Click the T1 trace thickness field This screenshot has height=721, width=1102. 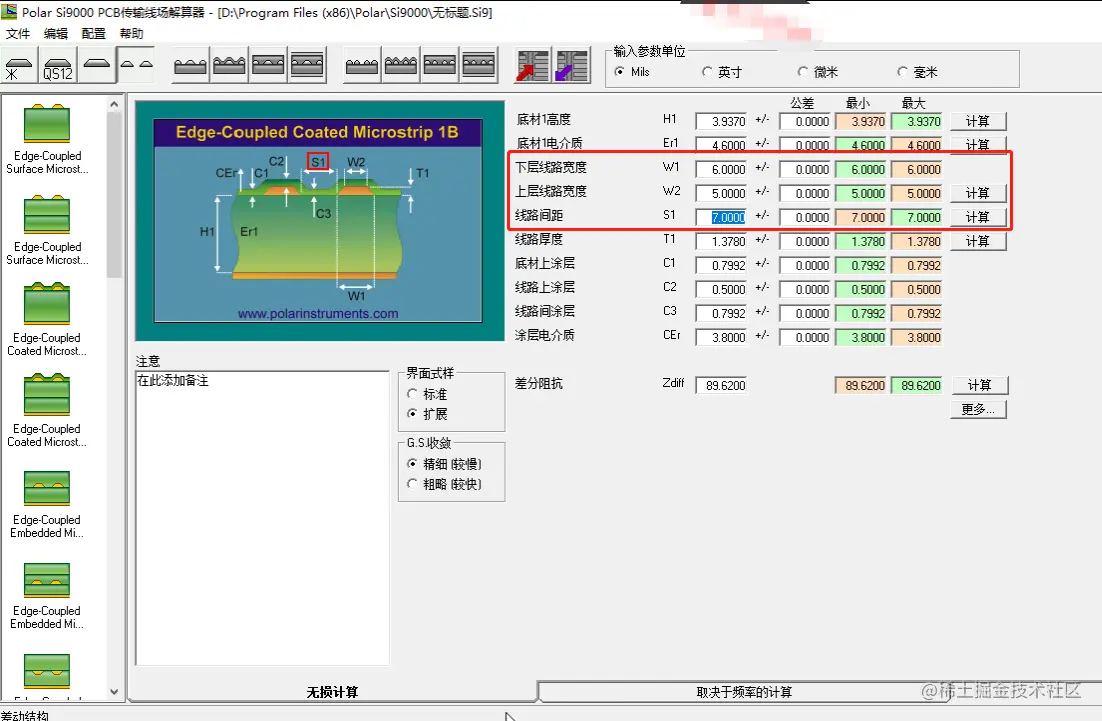pos(721,241)
